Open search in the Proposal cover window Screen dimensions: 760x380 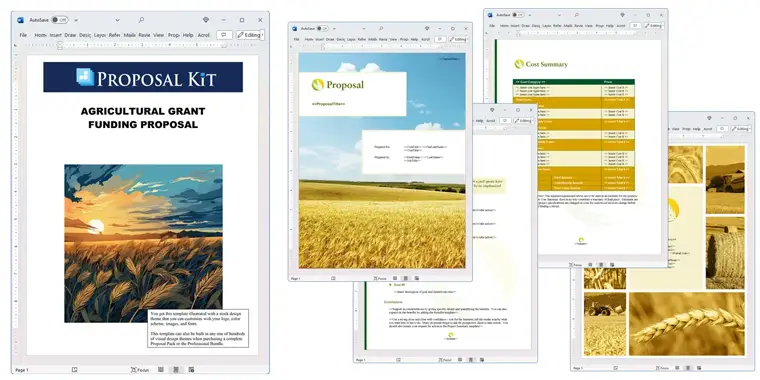(381, 29)
